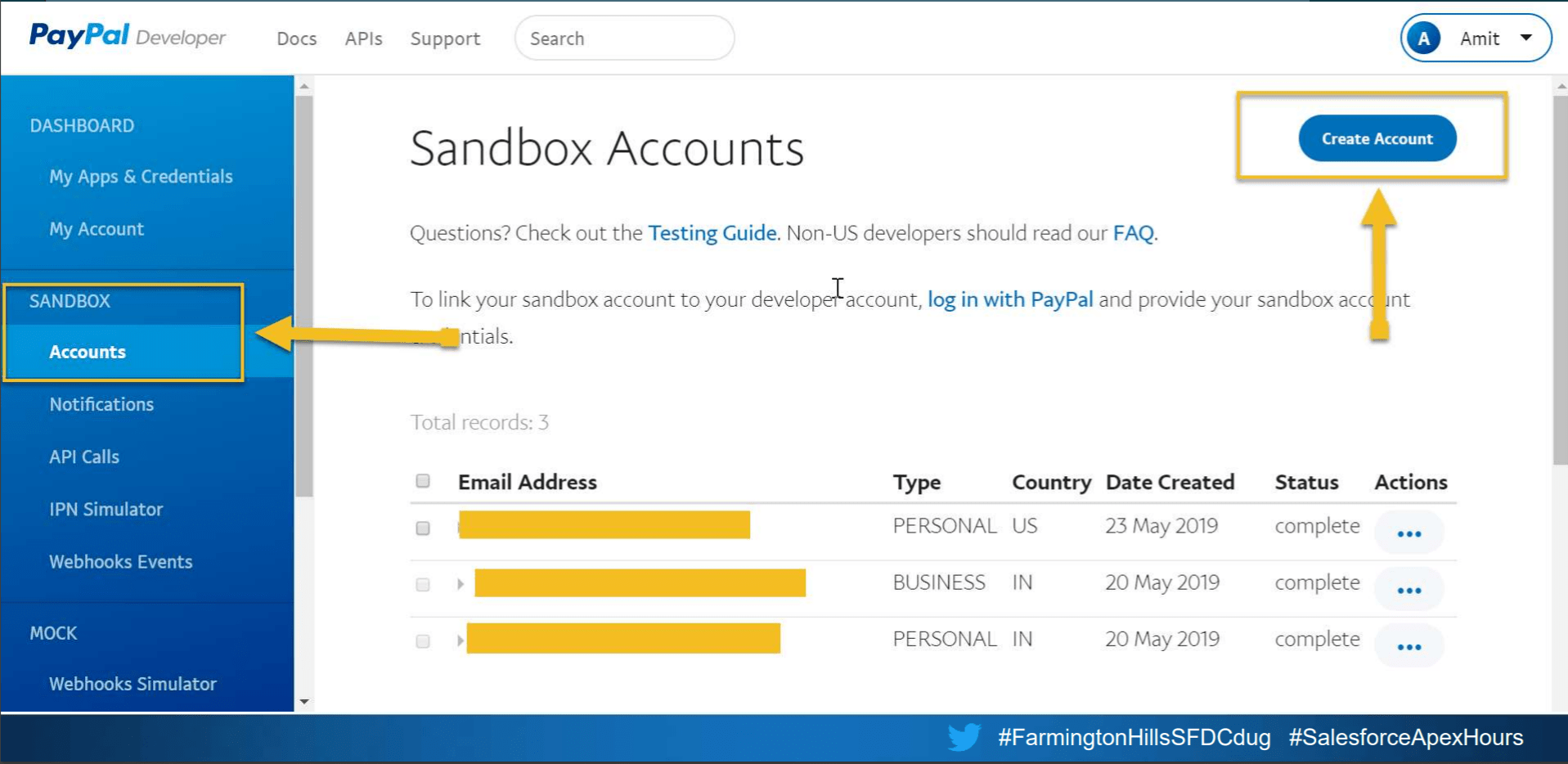The height and width of the screenshot is (764, 1568).
Task: Open sandbox Notifications page
Action: point(101,404)
